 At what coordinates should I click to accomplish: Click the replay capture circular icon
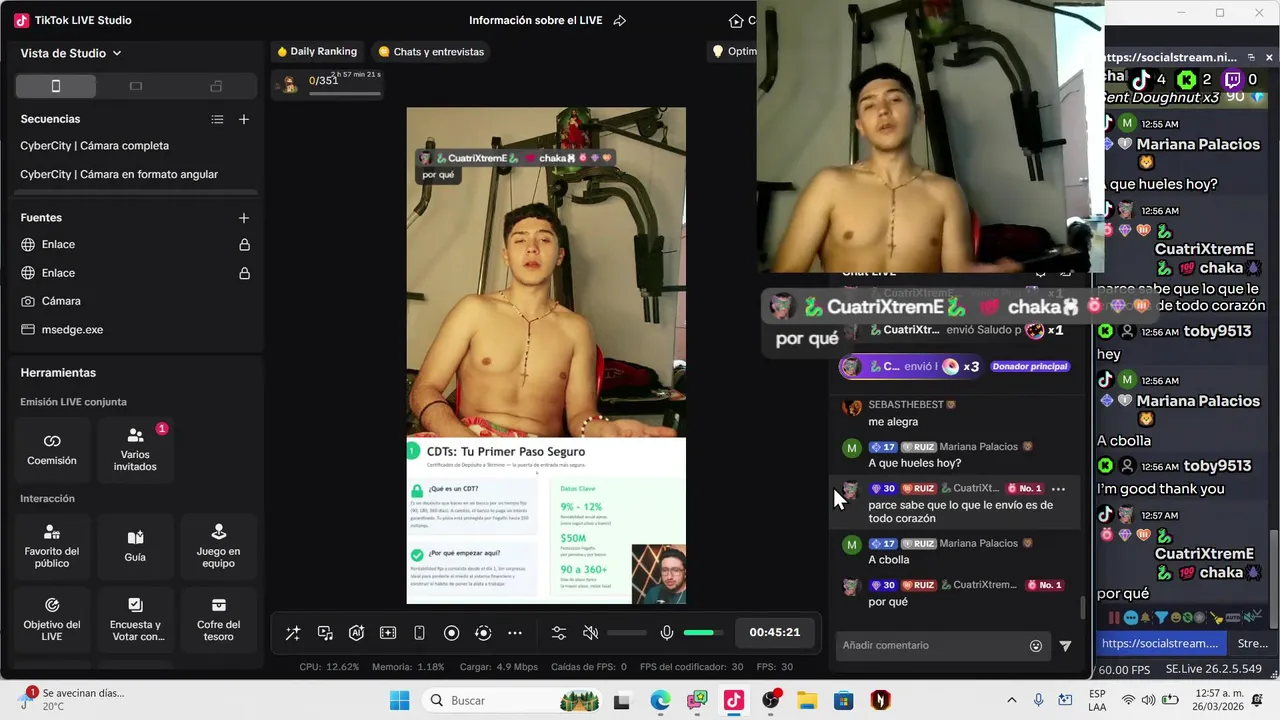tap(483, 633)
